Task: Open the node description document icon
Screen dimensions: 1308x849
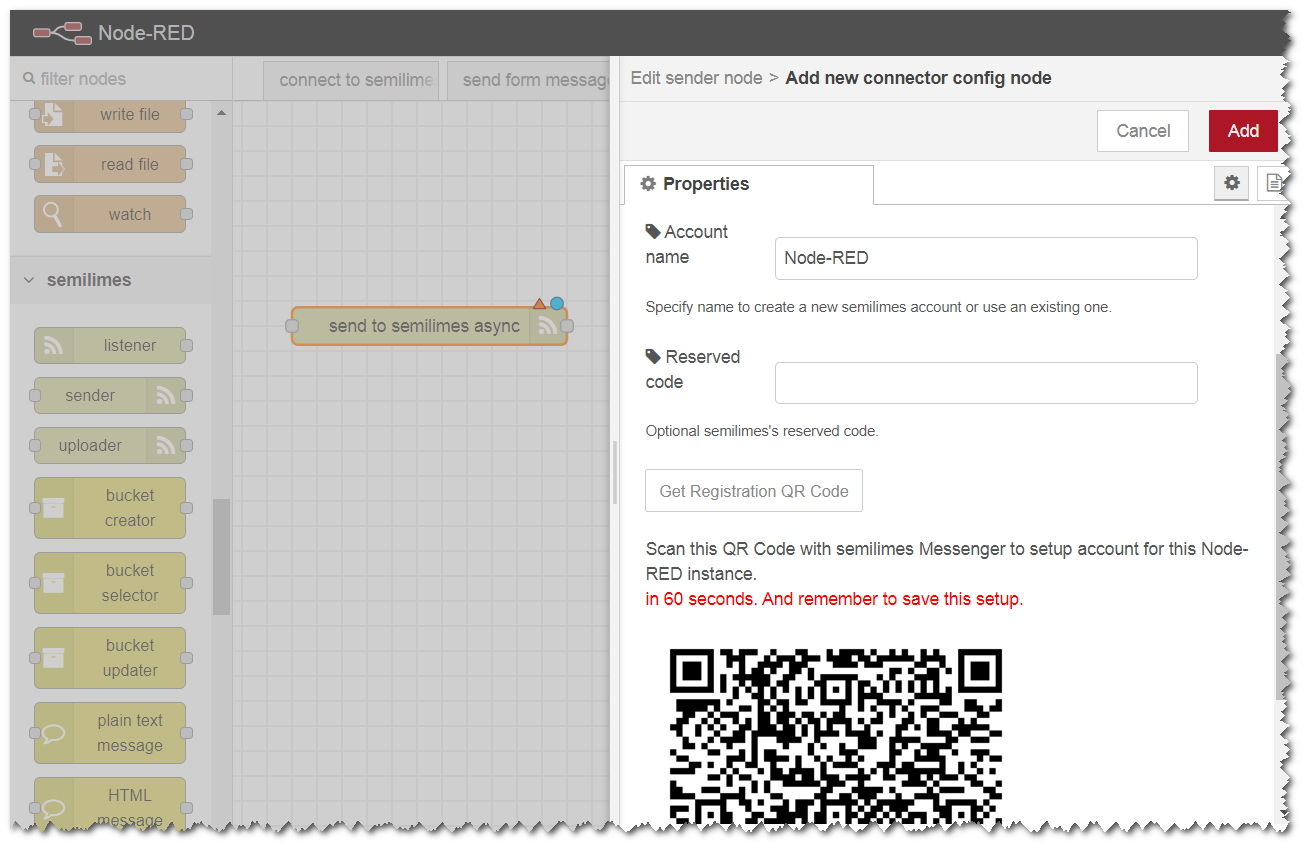Action: [x=1273, y=183]
